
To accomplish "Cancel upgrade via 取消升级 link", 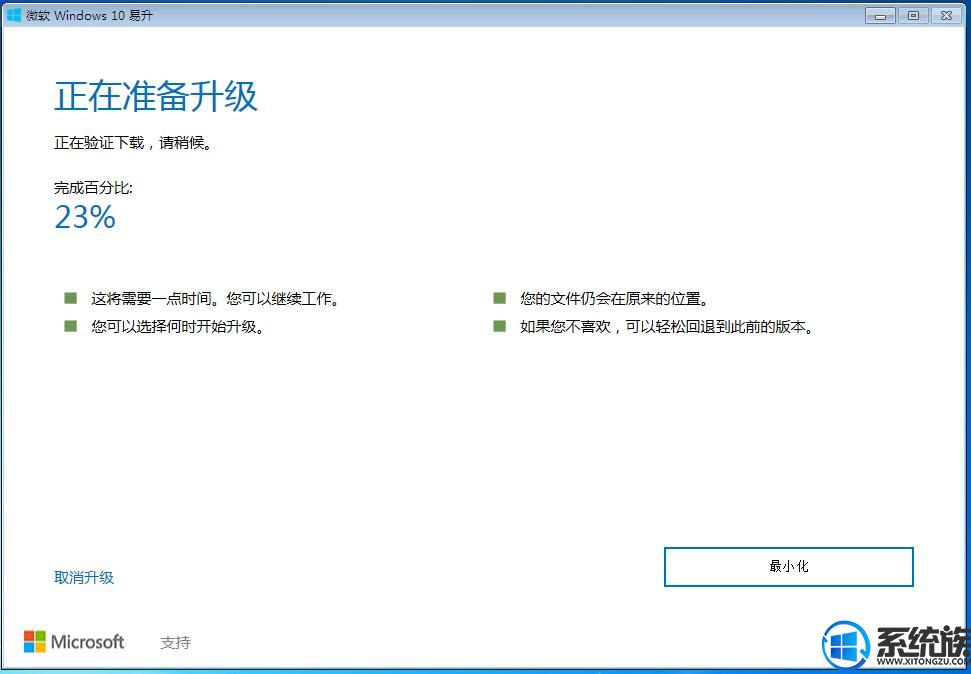I will [x=84, y=577].
